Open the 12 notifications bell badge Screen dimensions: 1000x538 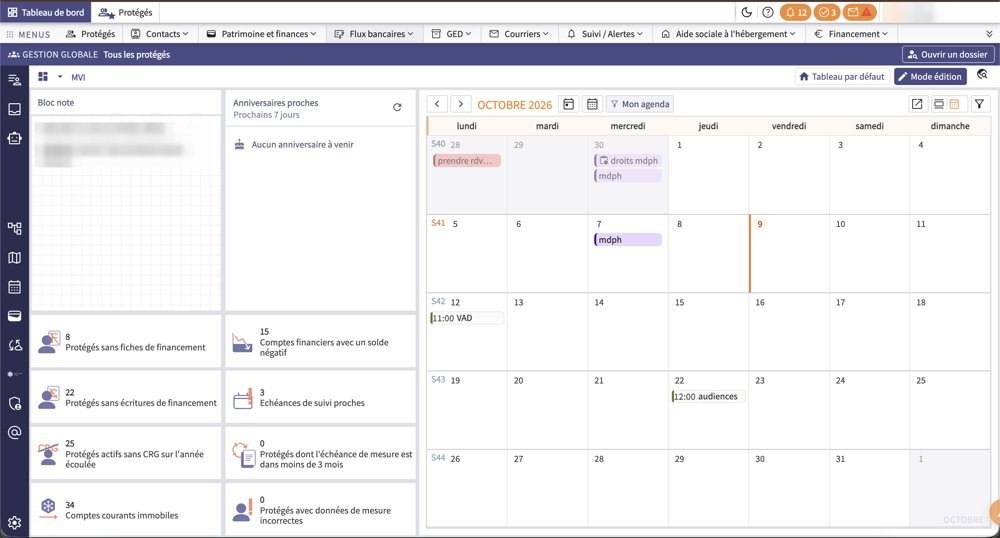795,12
